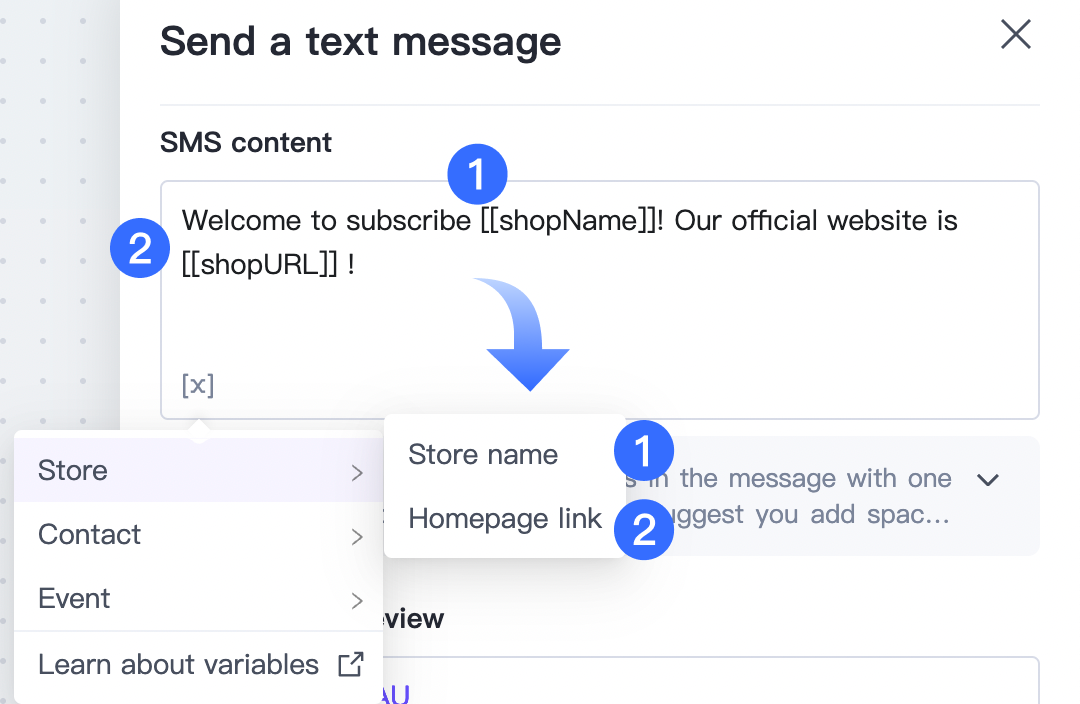Click blue badge 1 above shopName

477,176
